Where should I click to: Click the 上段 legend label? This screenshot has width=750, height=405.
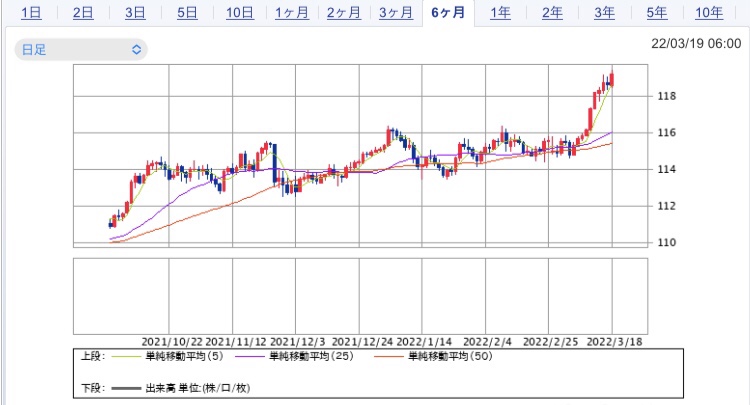(93, 356)
